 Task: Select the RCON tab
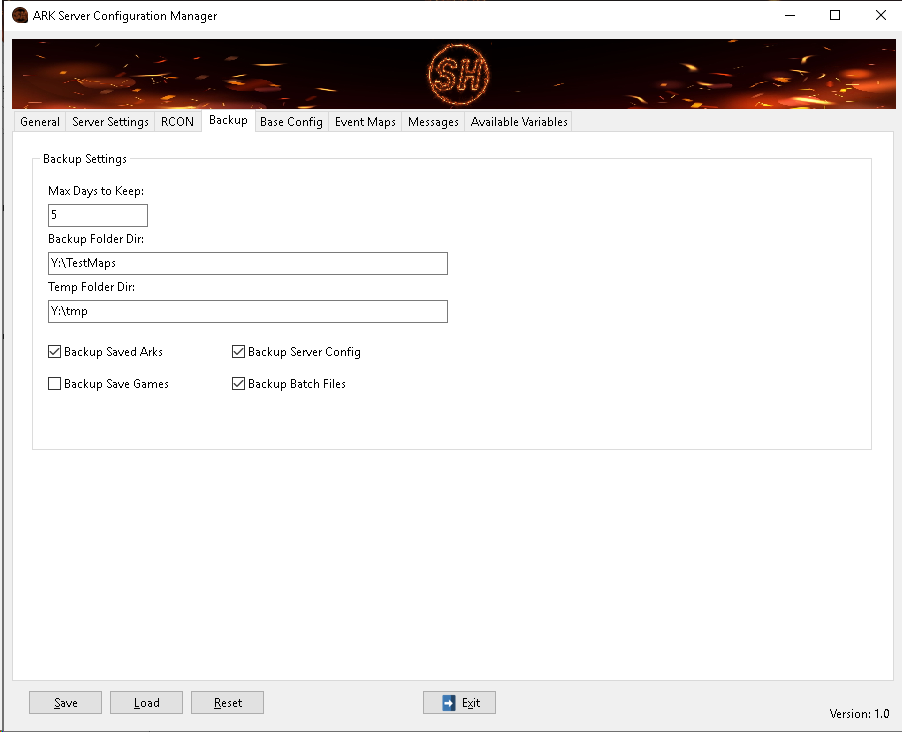(x=177, y=122)
